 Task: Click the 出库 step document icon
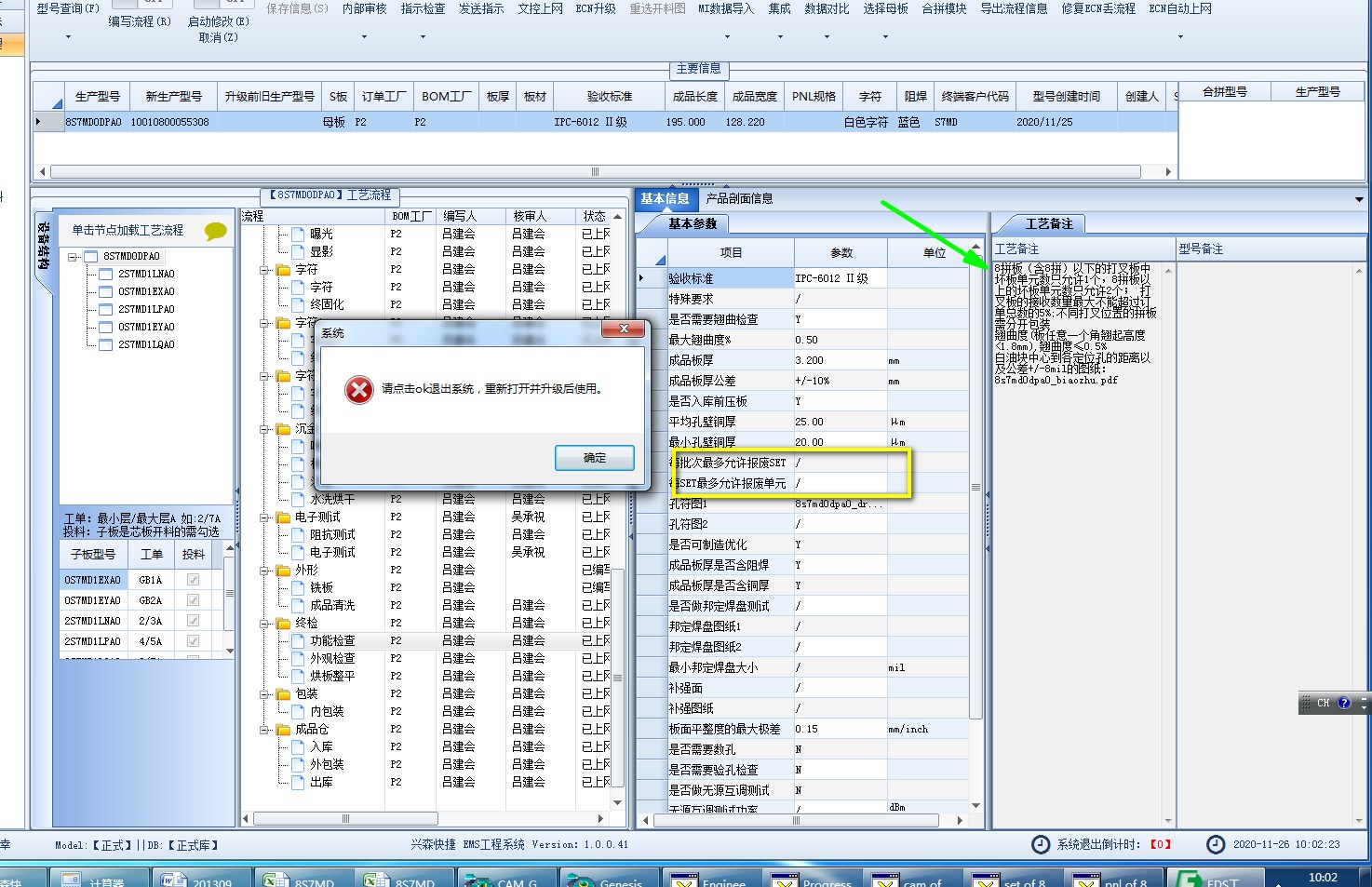coord(298,782)
